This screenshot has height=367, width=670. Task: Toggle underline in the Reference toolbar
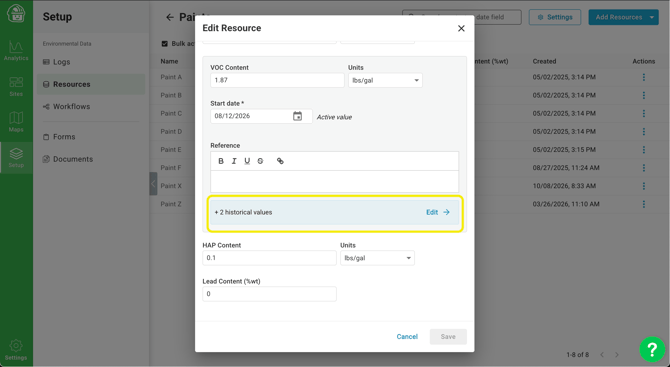[247, 161]
